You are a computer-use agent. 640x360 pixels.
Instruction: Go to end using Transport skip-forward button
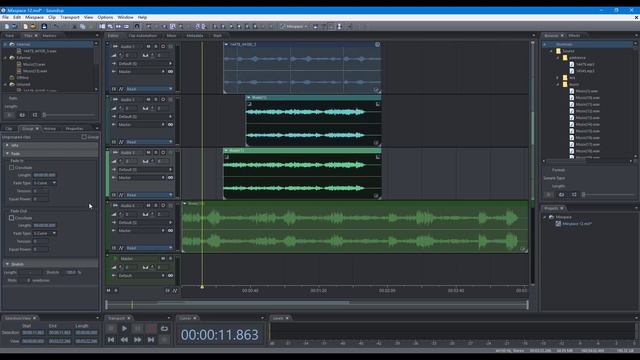(151, 340)
